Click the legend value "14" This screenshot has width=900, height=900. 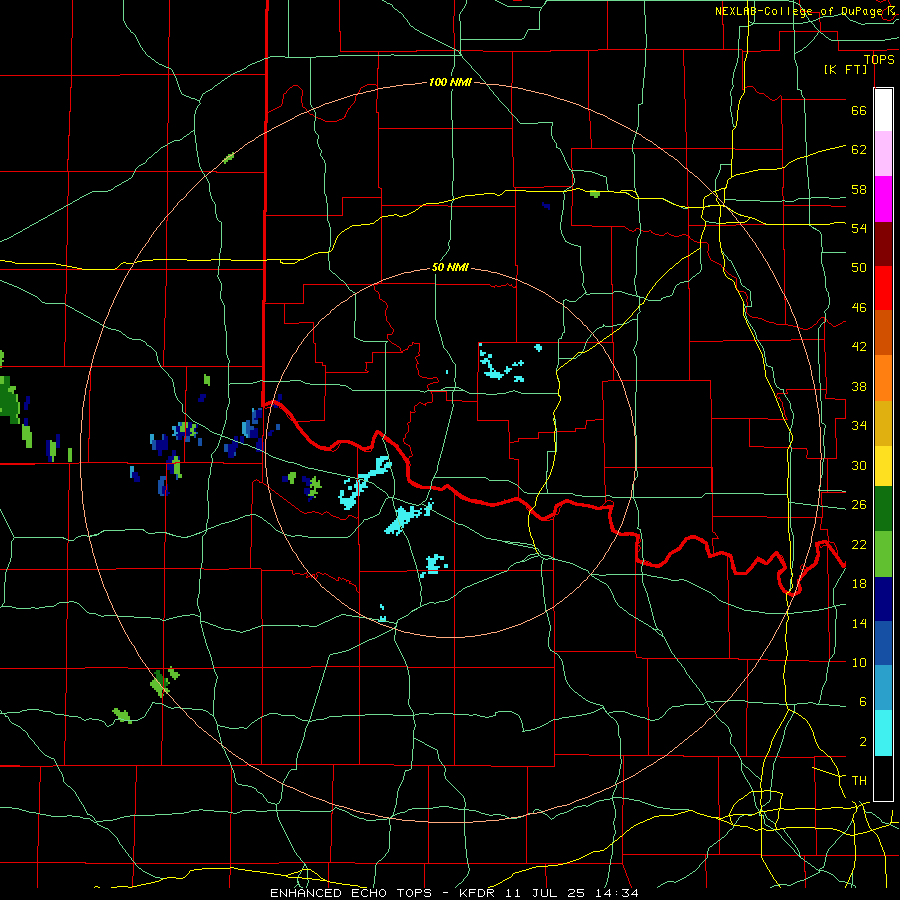coord(859,623)
